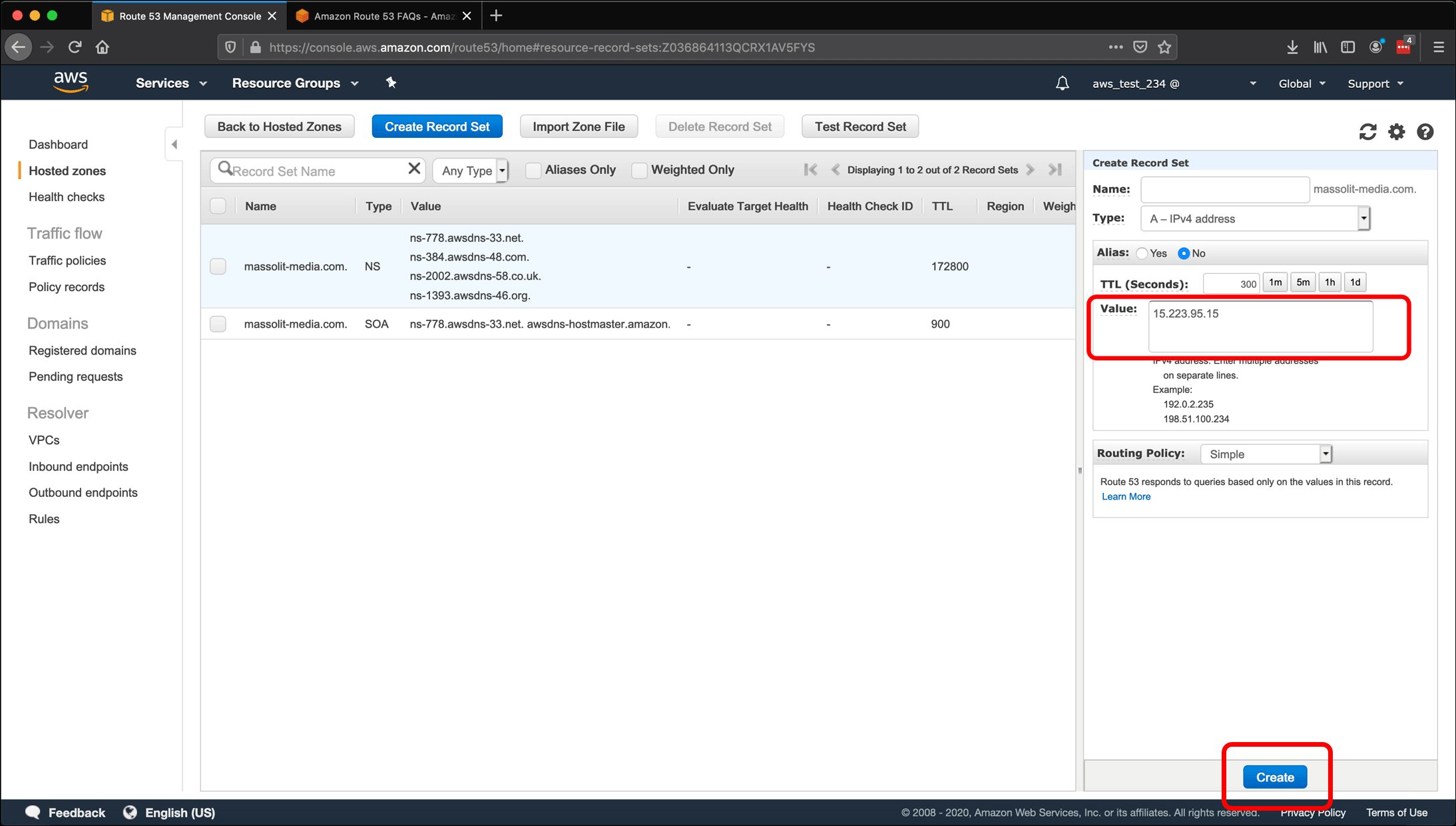Go to last page of record sets
1456x826 pixels.
tap(1055, 170)
